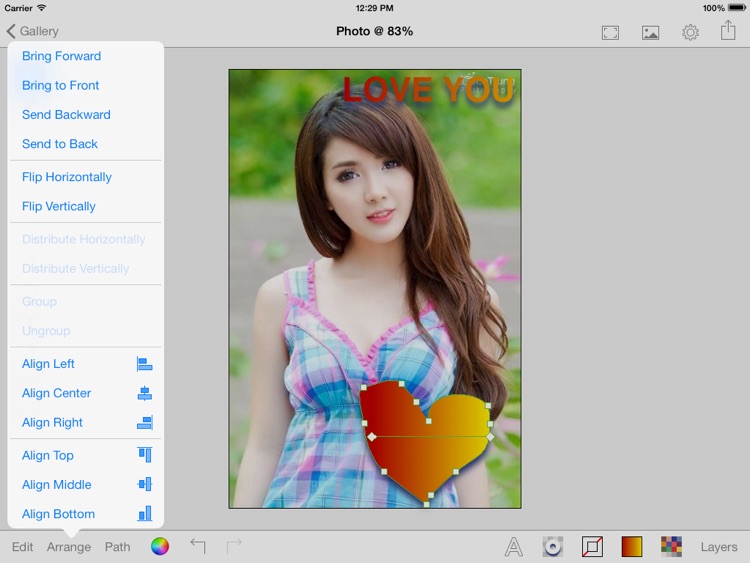
Task: Tap Distribute Vertically option
Action: (x=76, y=268)
